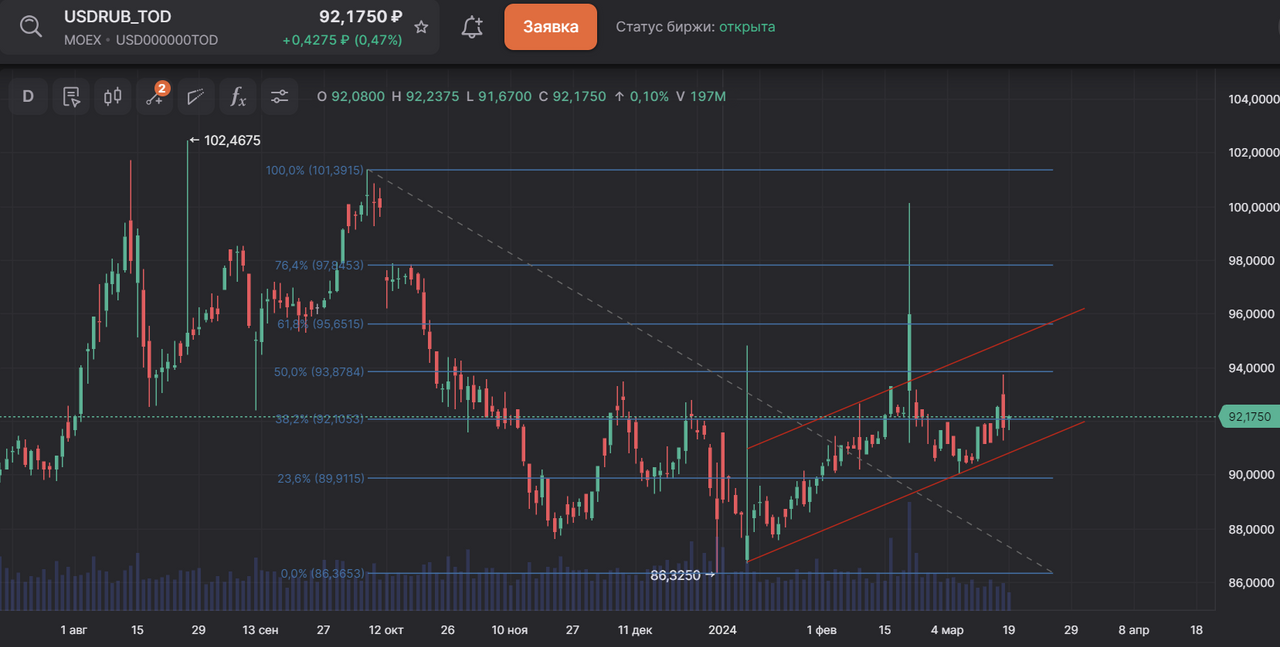Click the USDRUB_TOD ticker name

point(117,17)
